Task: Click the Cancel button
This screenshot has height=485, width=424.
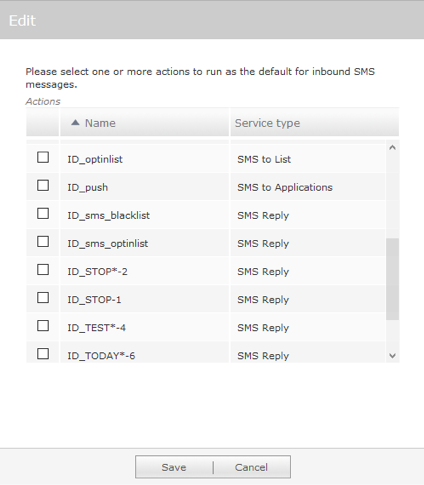Action: 252,467
